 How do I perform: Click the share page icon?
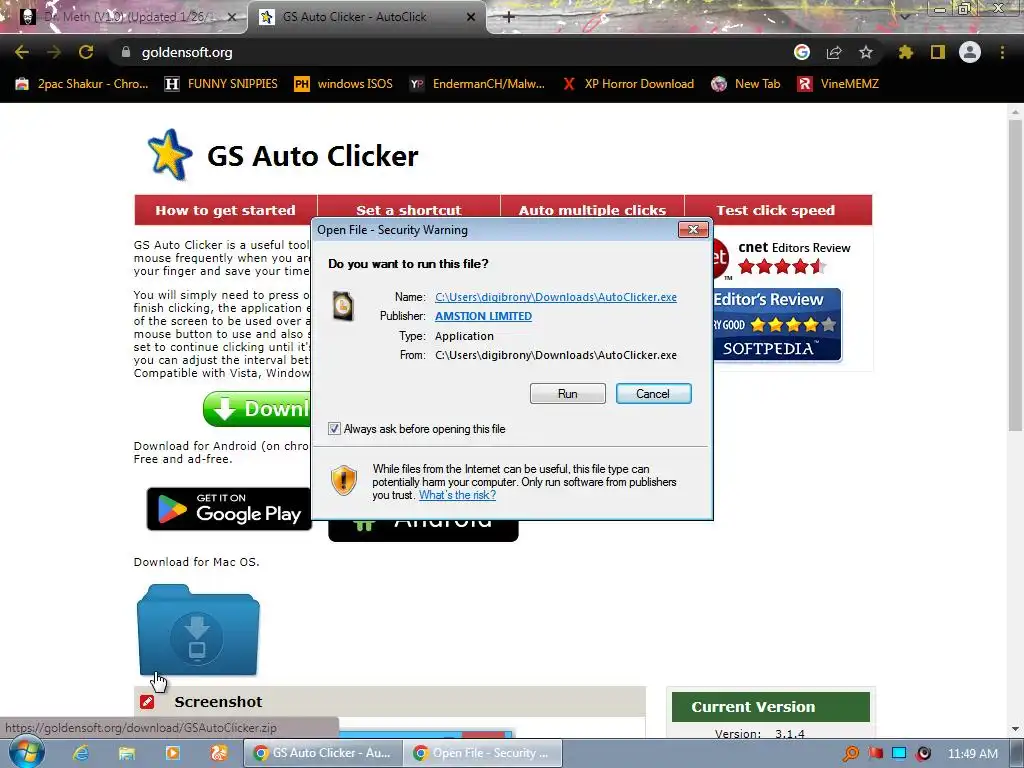coord(834,52)
